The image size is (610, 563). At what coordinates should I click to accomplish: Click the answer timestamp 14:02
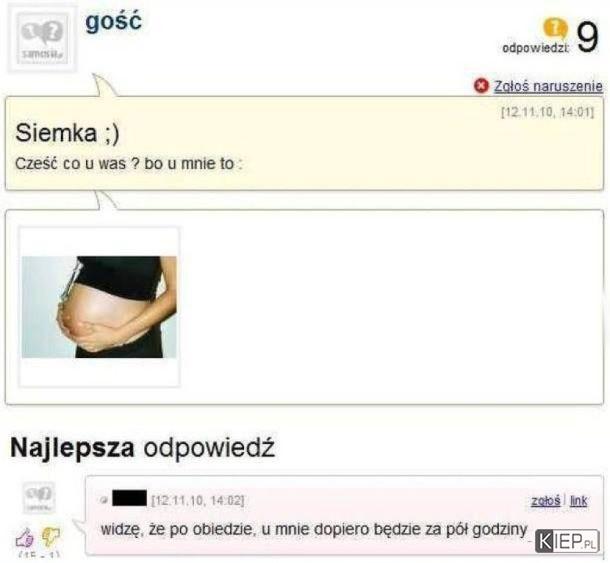pyautogui.click(x=198, y=500)
